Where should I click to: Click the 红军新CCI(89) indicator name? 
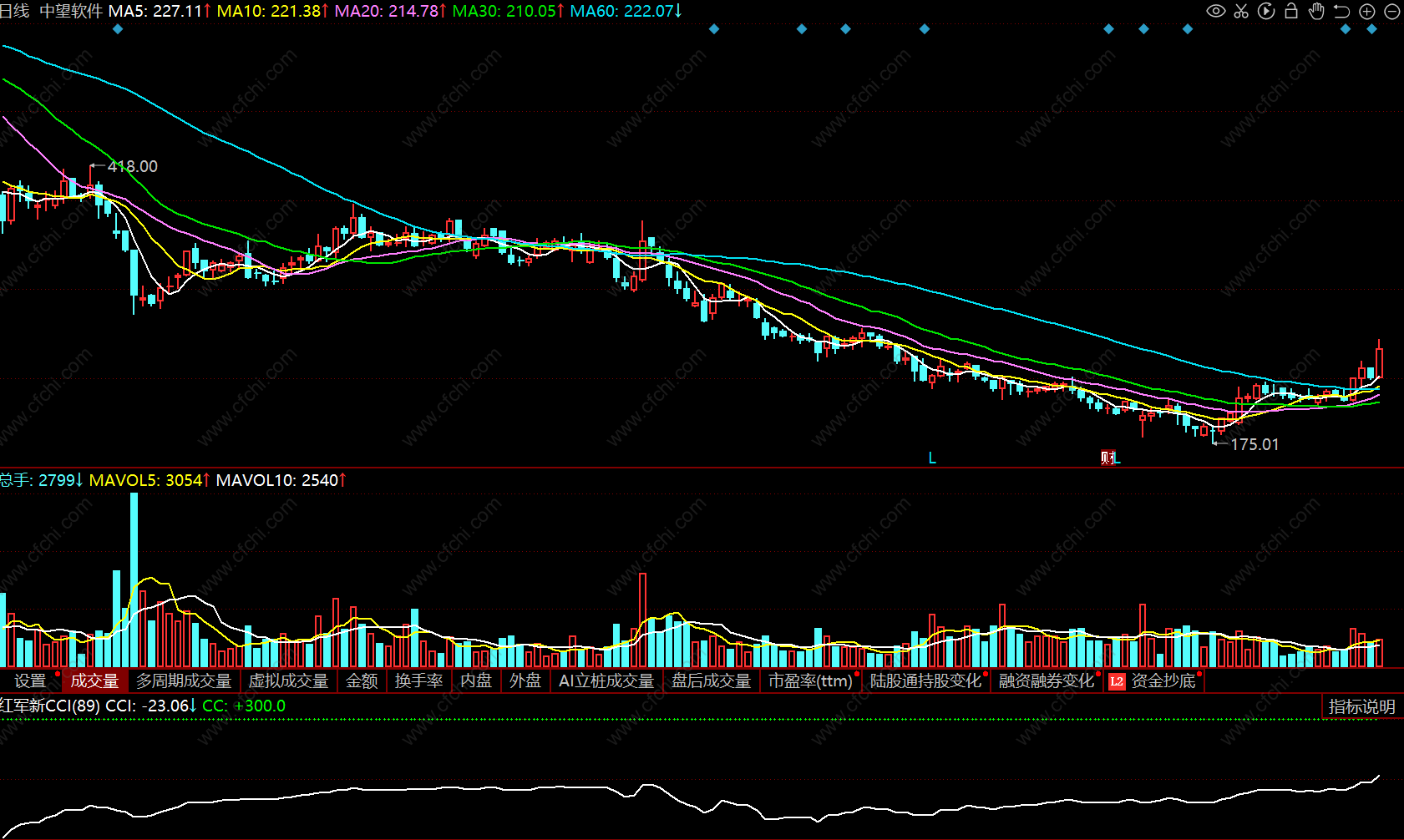pos(50,706)
